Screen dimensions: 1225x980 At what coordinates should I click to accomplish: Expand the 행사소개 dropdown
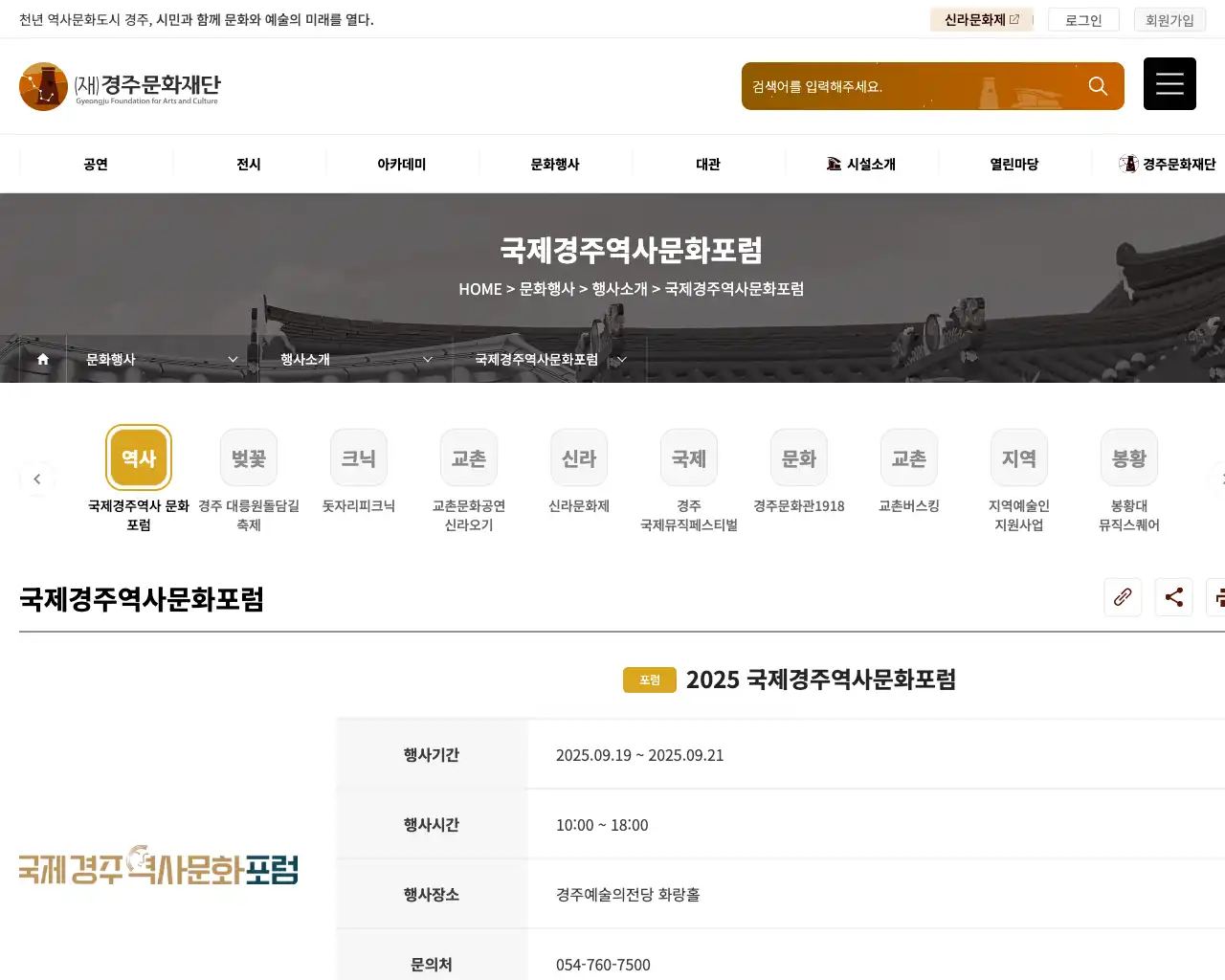354,359
